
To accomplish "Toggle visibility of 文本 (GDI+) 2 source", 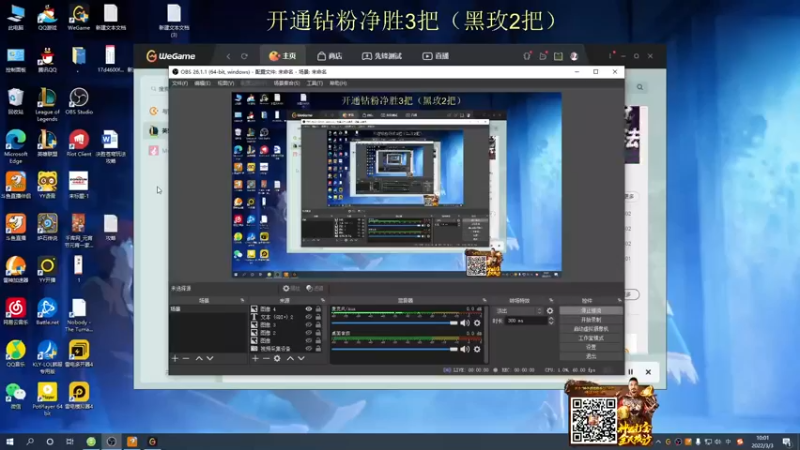I will pyautogui.click(x=309, y=317).
